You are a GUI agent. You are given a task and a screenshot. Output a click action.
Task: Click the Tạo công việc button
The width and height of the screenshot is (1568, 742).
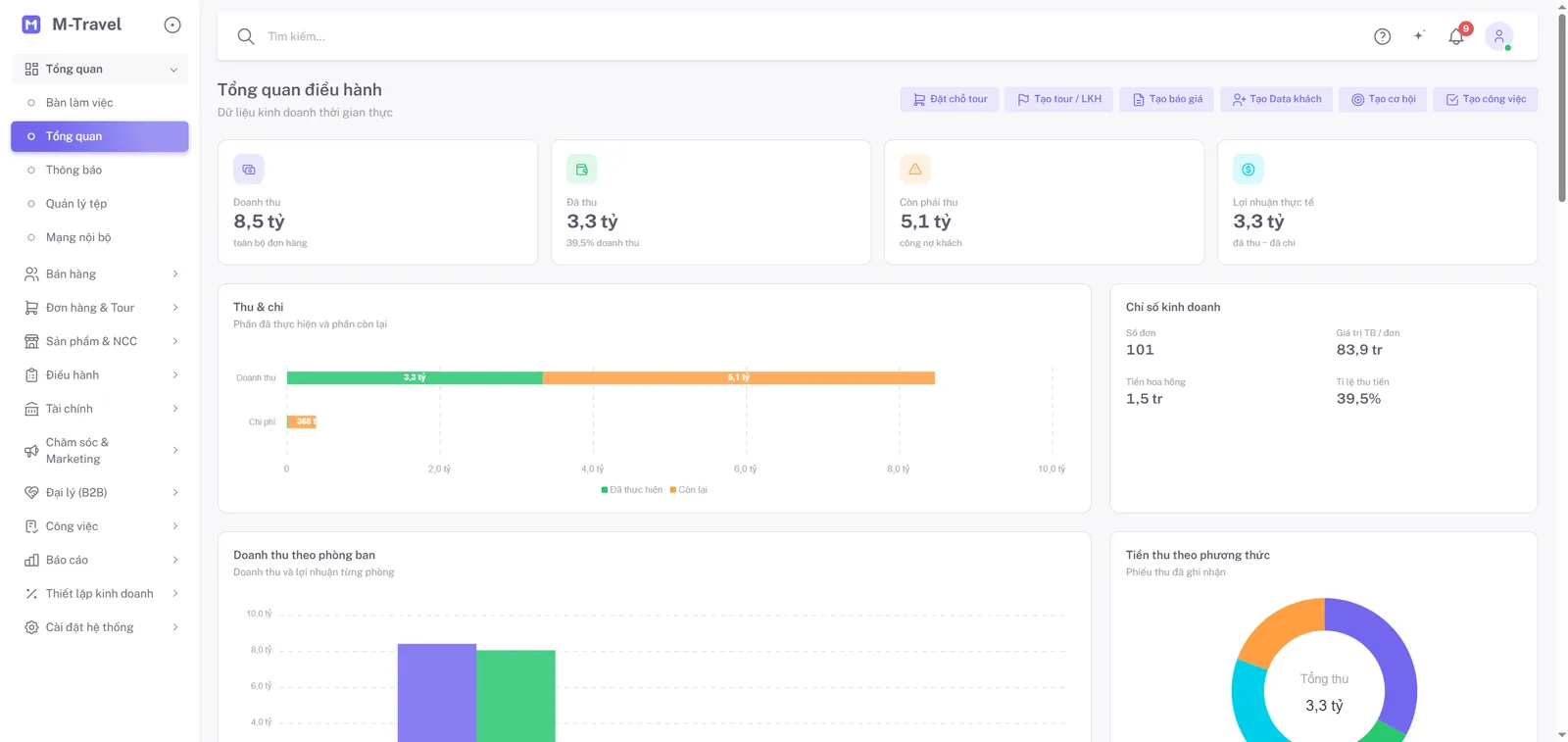[1486, 99]
